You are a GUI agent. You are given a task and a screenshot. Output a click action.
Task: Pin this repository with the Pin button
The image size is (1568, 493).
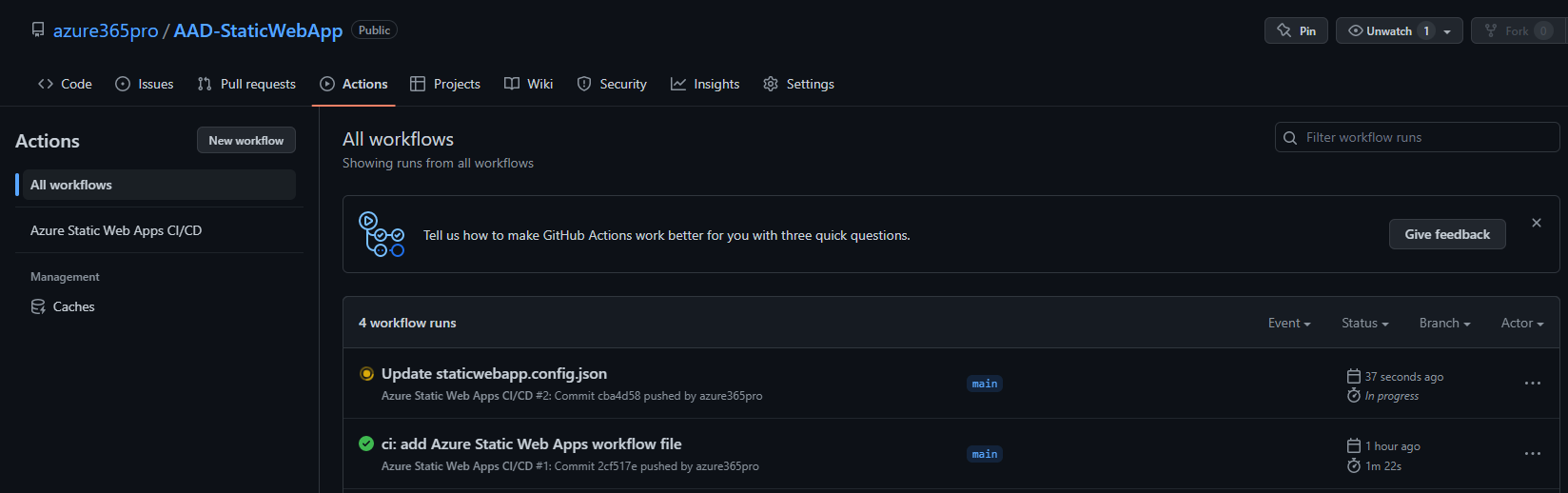click(x=1296, y=30)
